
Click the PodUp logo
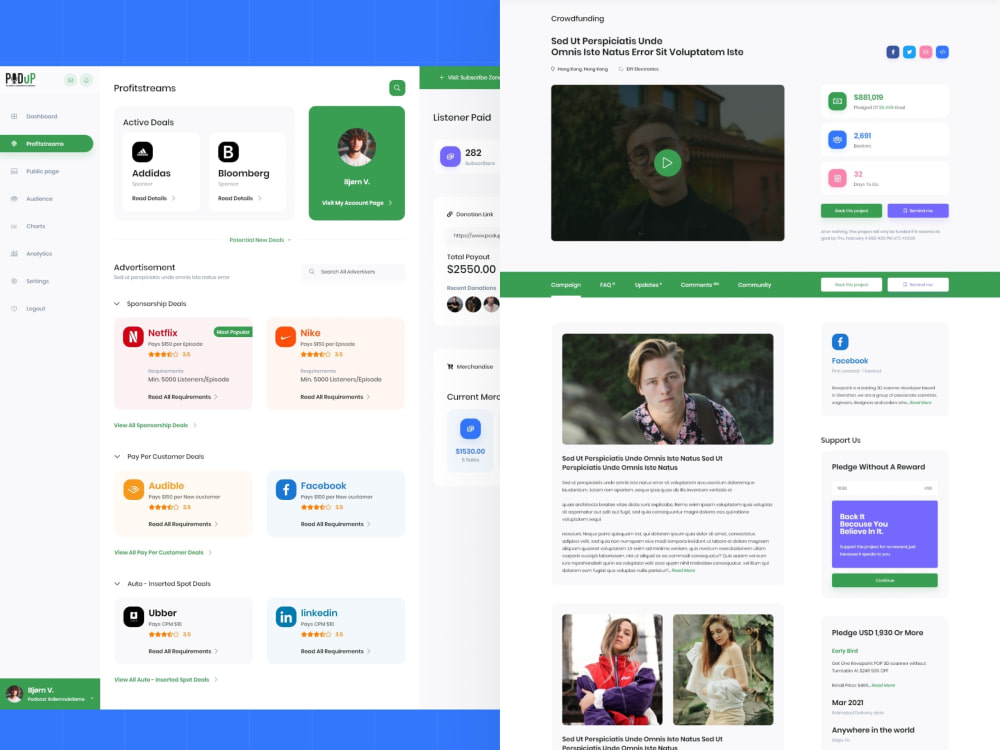coord(20,79)
